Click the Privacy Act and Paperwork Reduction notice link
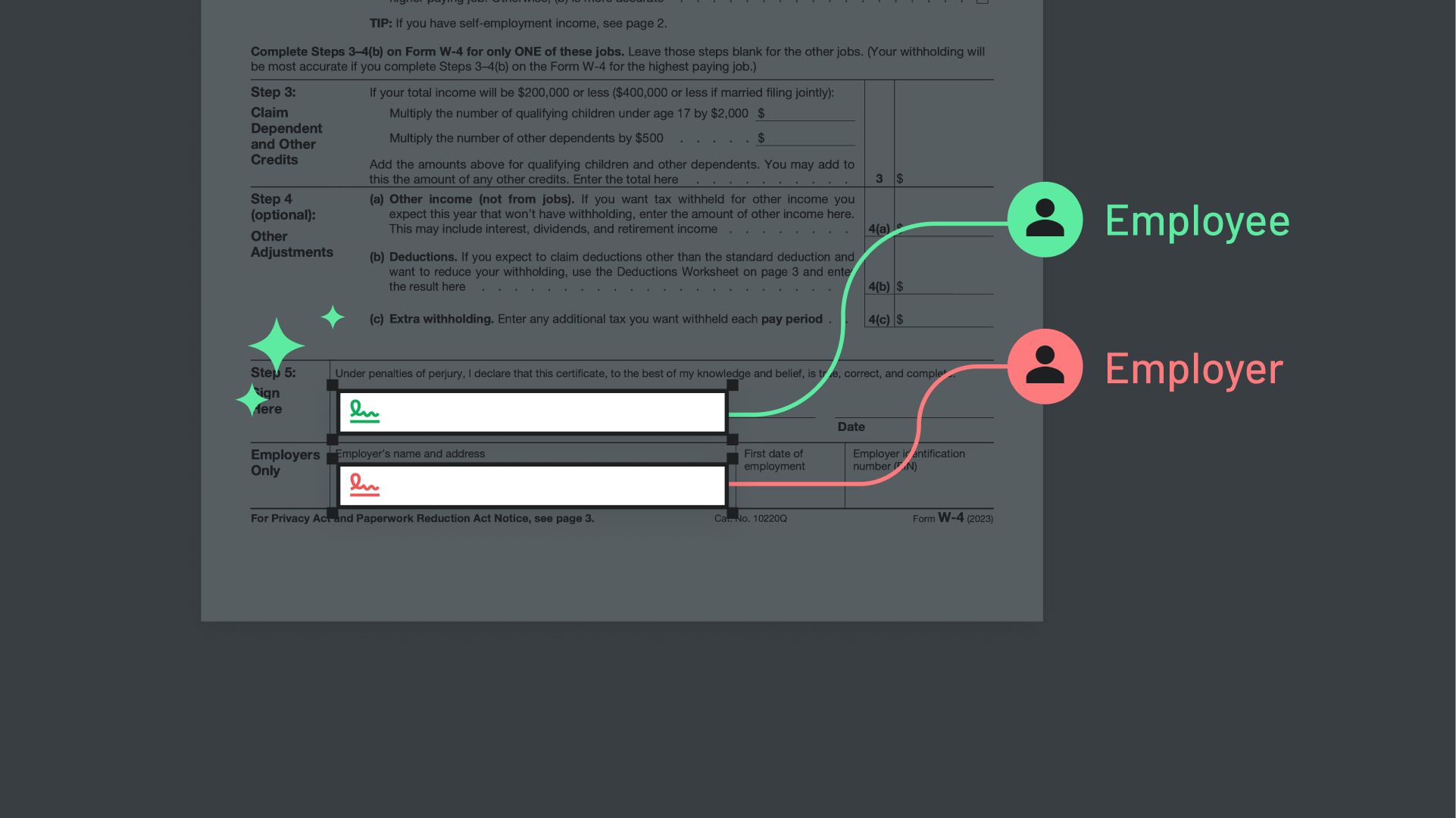Viewport: 1456px width, 818px height. coord(421,518)
